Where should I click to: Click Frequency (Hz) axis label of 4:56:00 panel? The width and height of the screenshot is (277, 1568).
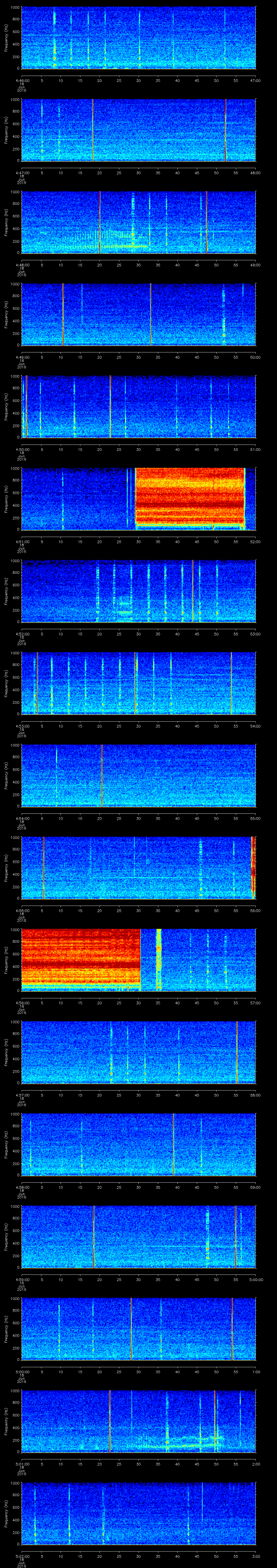7,960
